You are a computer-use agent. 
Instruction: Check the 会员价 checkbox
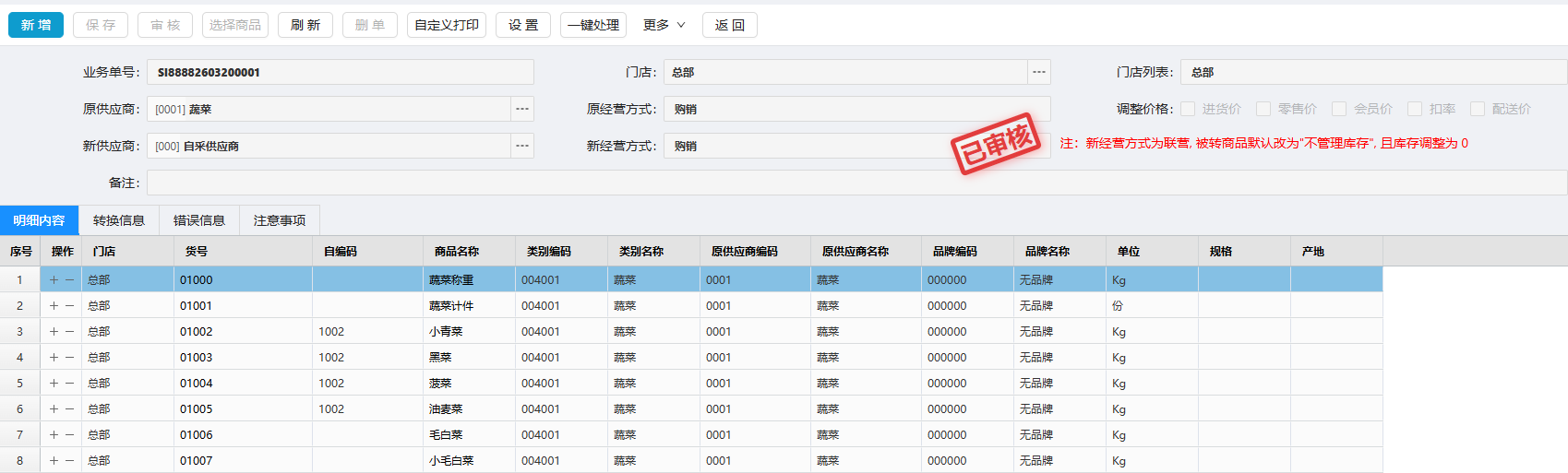pyautogui.click(x=1339, y=109)
